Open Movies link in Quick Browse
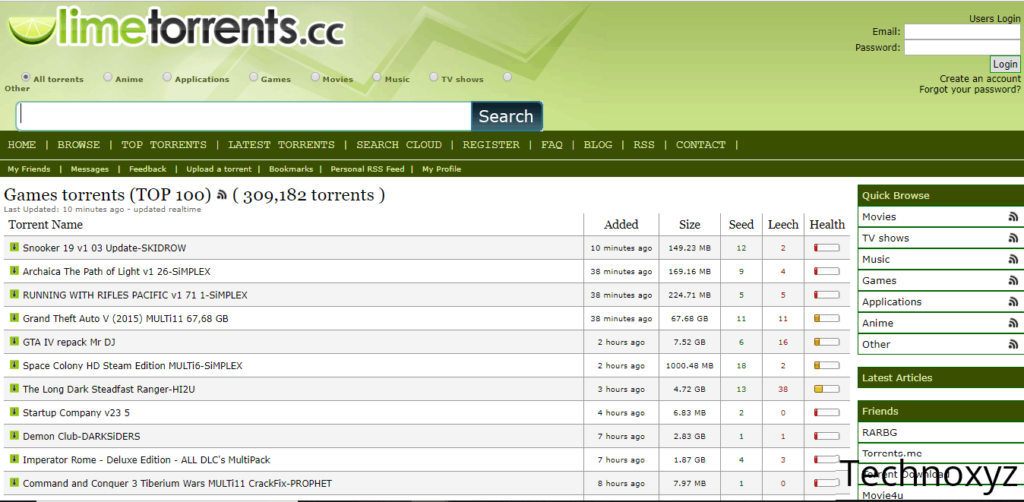Image resolution: width=1024 pixels, height=502 pixels. [879, 217]
